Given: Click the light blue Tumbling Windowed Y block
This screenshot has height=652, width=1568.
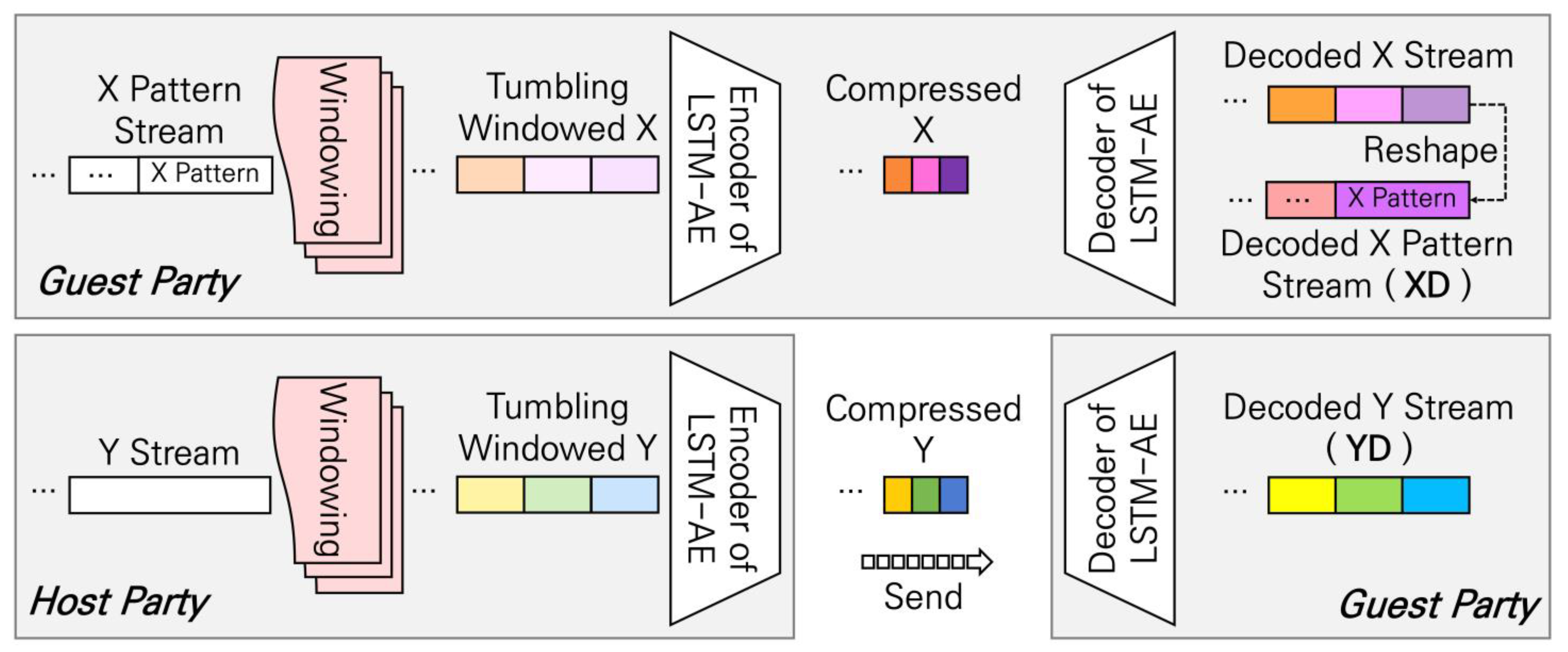Looking at the screenshot, I should 625,494.
